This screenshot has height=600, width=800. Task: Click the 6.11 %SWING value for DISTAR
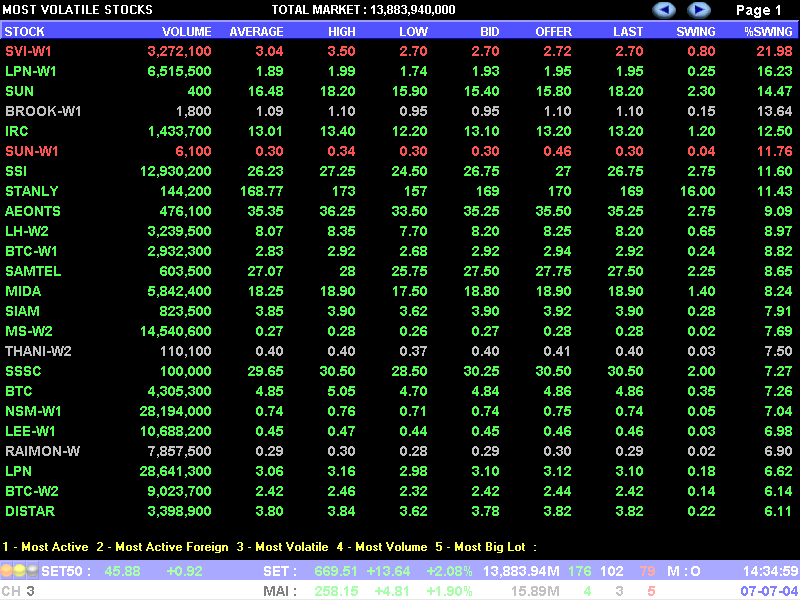778,511
